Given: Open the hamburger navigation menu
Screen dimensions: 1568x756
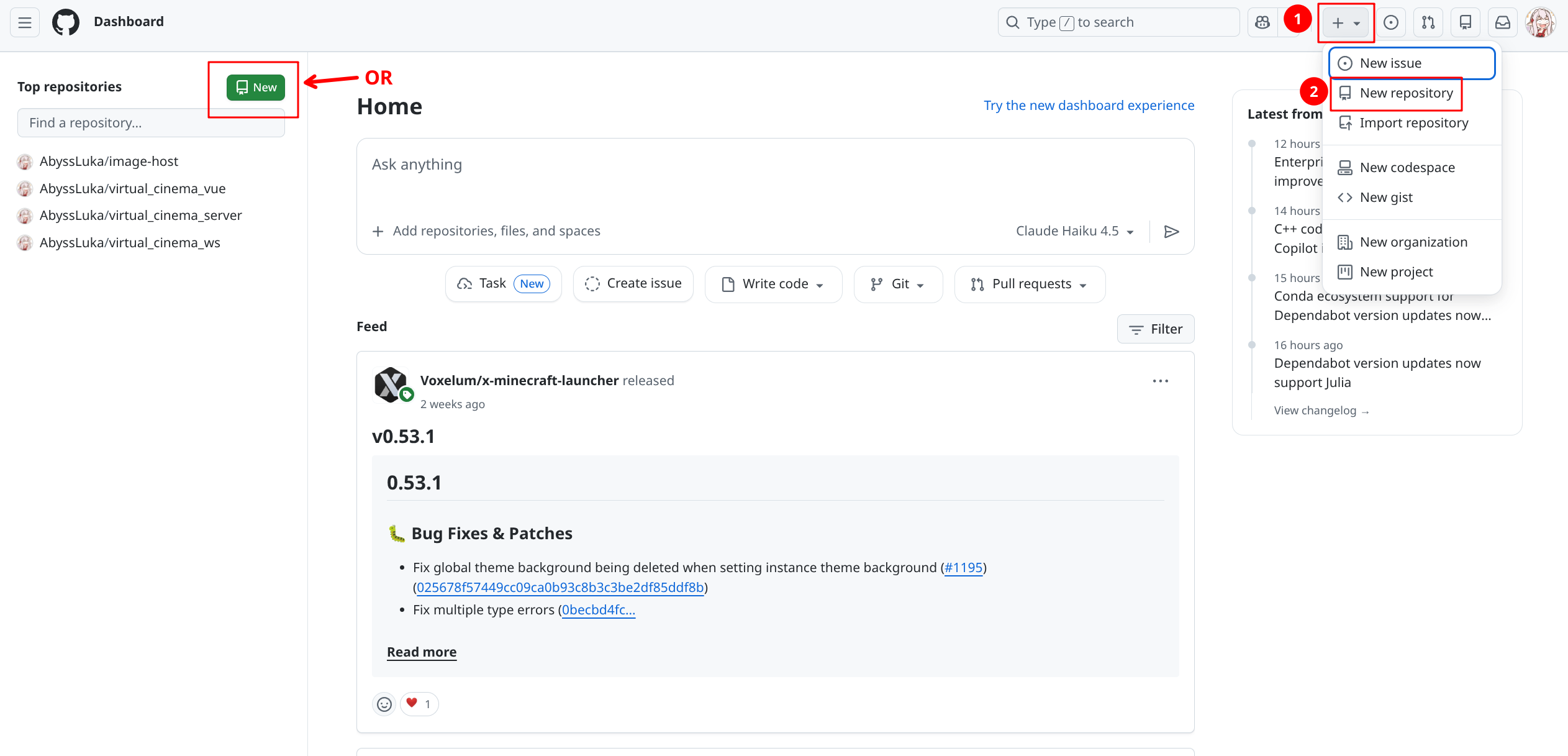Looking at the screenshot, I should click(25, 22).
